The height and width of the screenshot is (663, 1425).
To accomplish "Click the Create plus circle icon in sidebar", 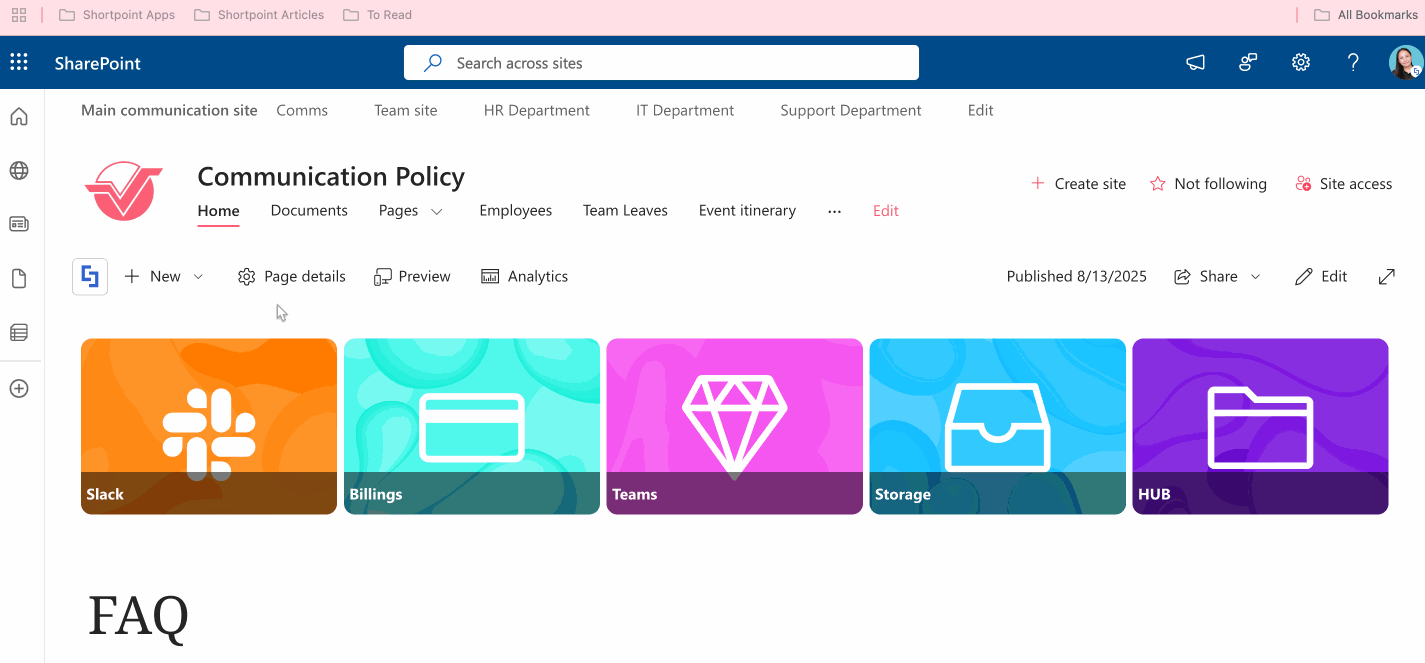I will pos(19,389).
